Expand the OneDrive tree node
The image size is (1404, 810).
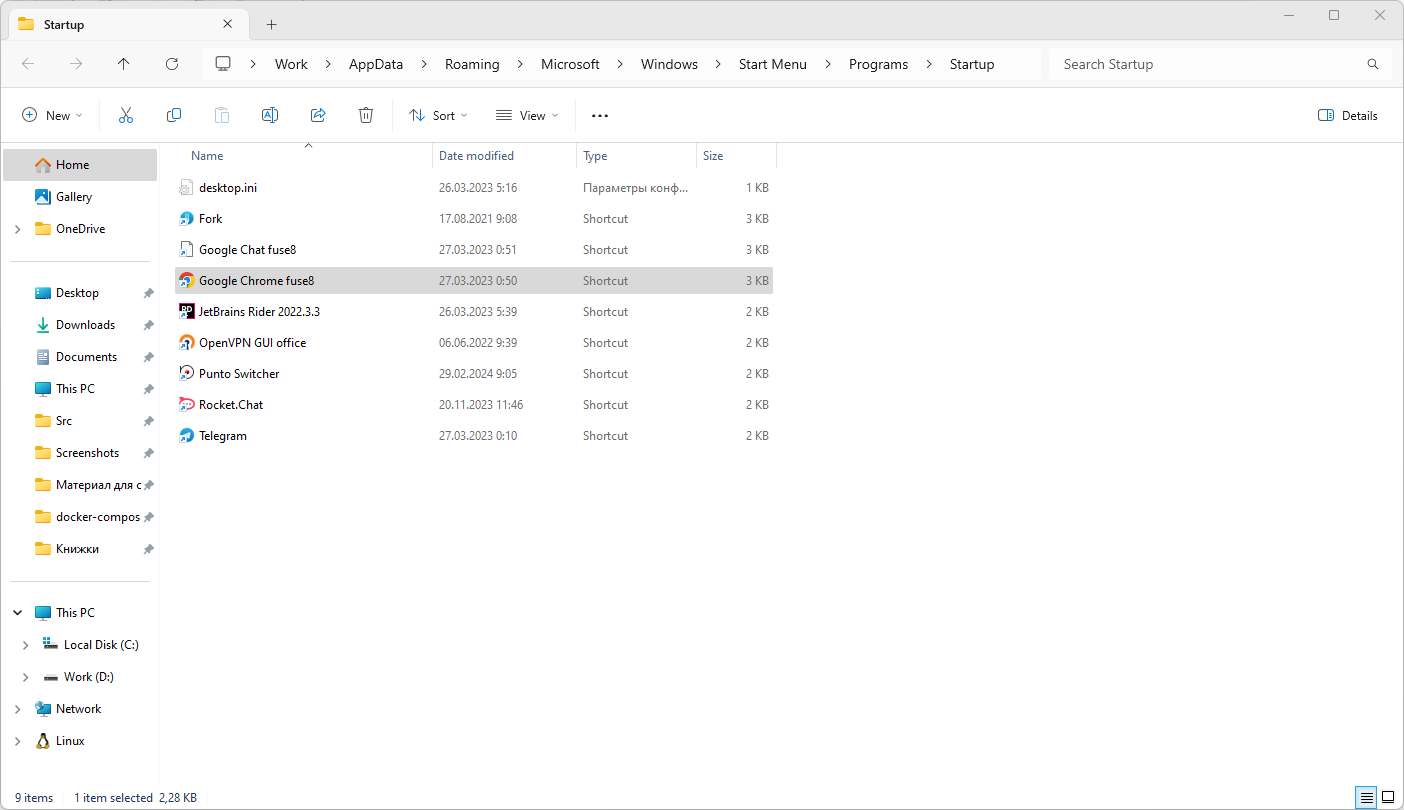pyautogui.click(x=18, y=229)
